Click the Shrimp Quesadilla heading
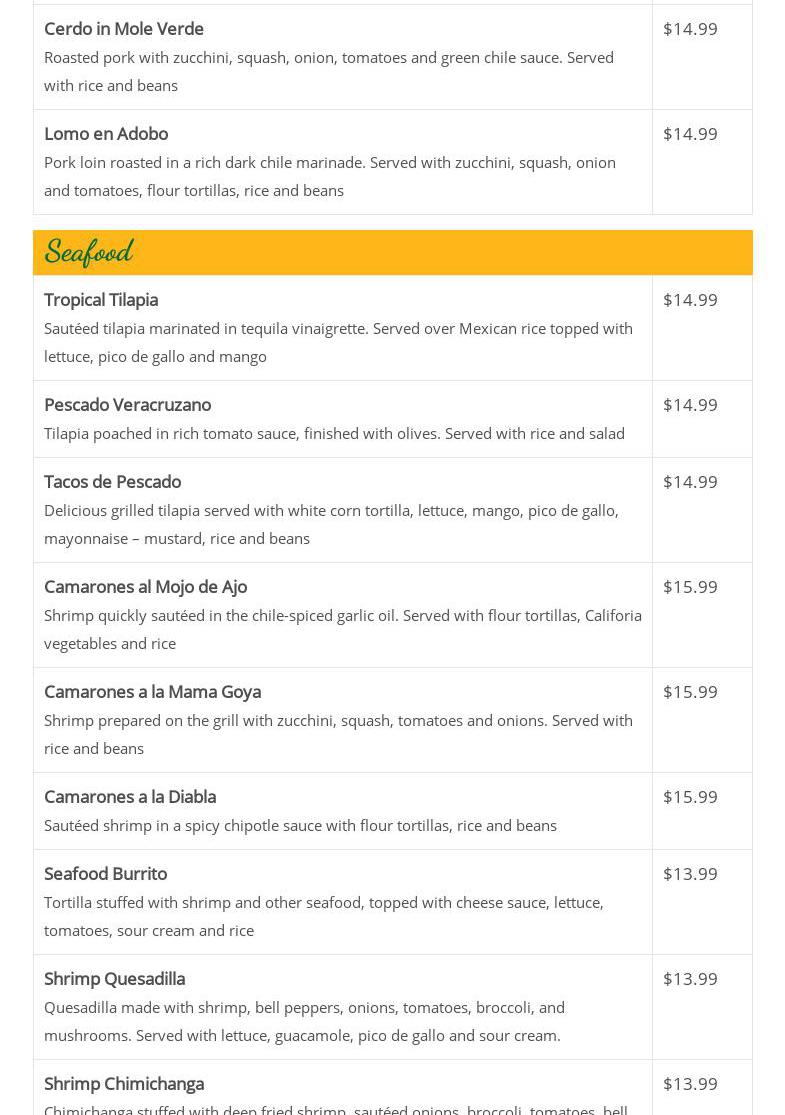 tap(114, 979)
